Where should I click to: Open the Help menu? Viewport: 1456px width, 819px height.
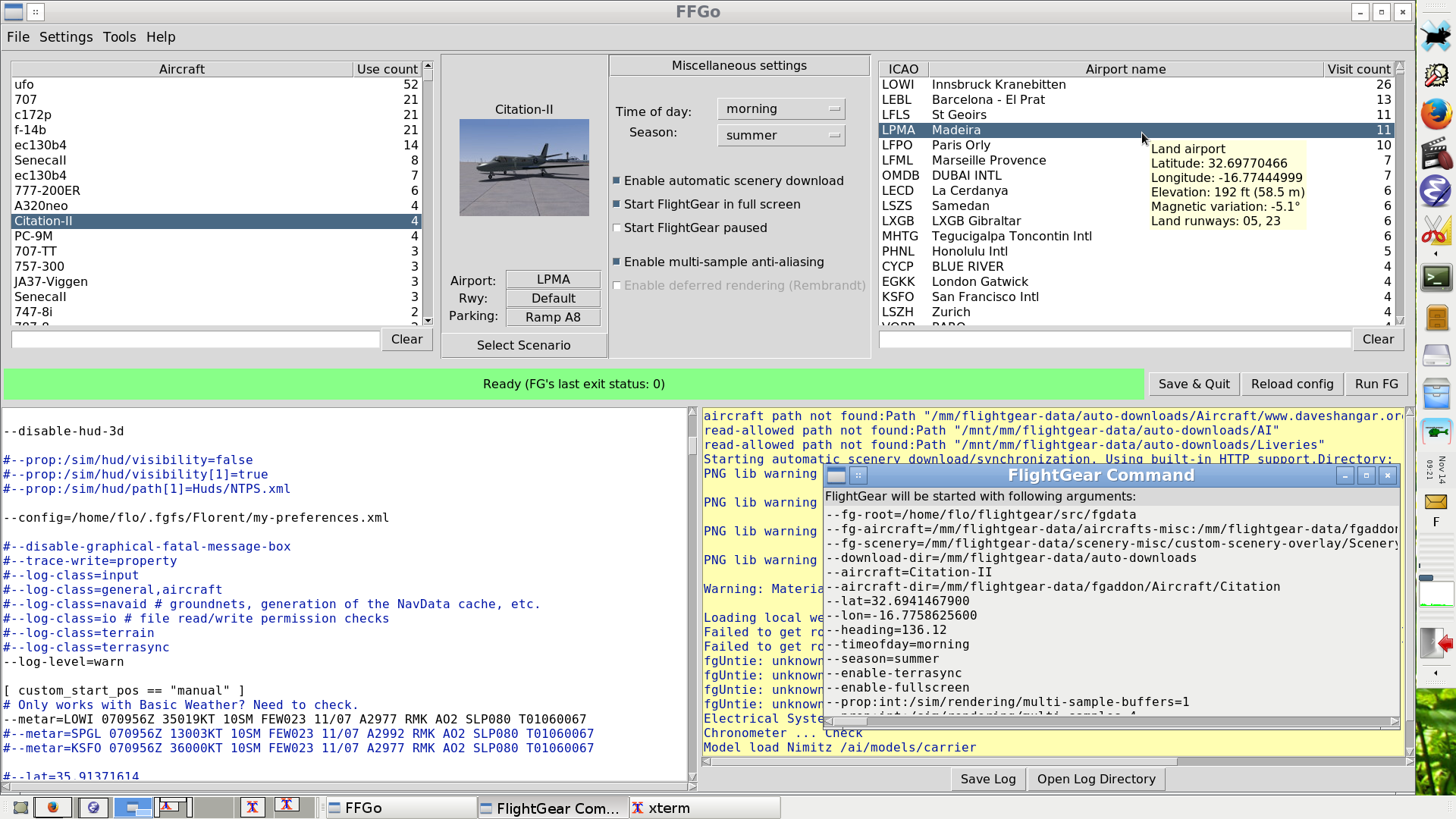pyautogui.click(x=161, y=37)
